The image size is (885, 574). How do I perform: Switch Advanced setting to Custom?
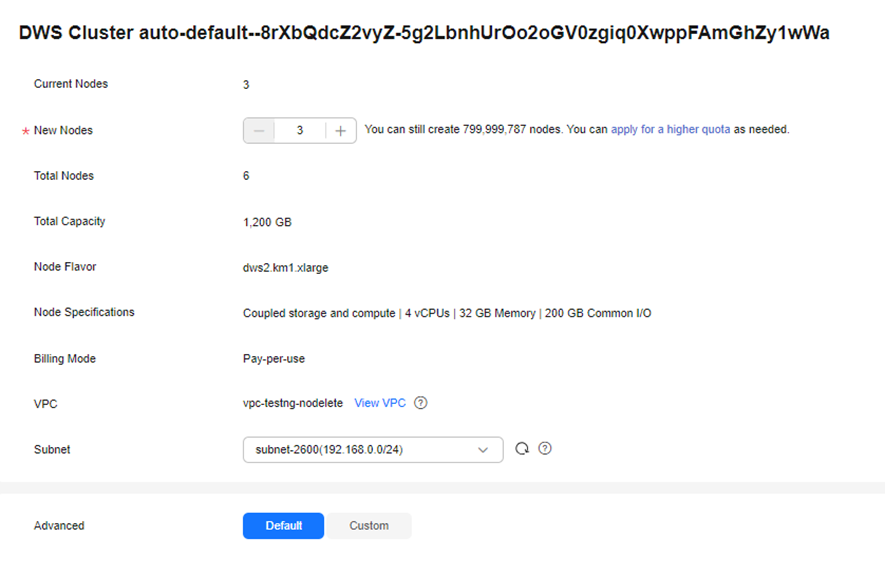coord(369,525)
